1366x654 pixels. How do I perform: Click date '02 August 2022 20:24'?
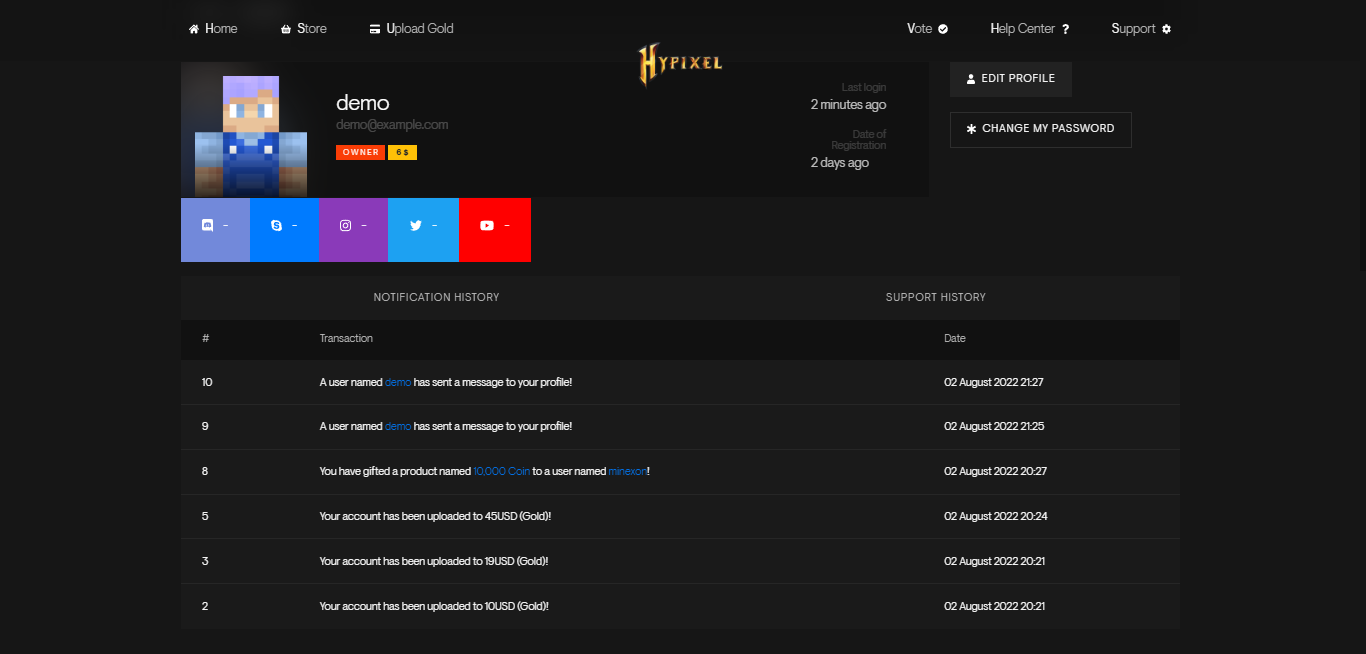coord(995,517)
